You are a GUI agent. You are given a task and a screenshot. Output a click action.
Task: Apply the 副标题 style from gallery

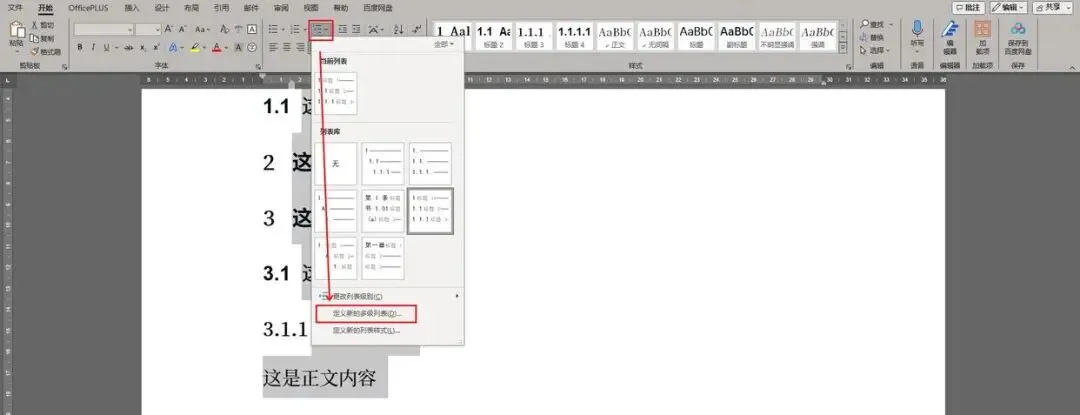[x=736, y=36]
